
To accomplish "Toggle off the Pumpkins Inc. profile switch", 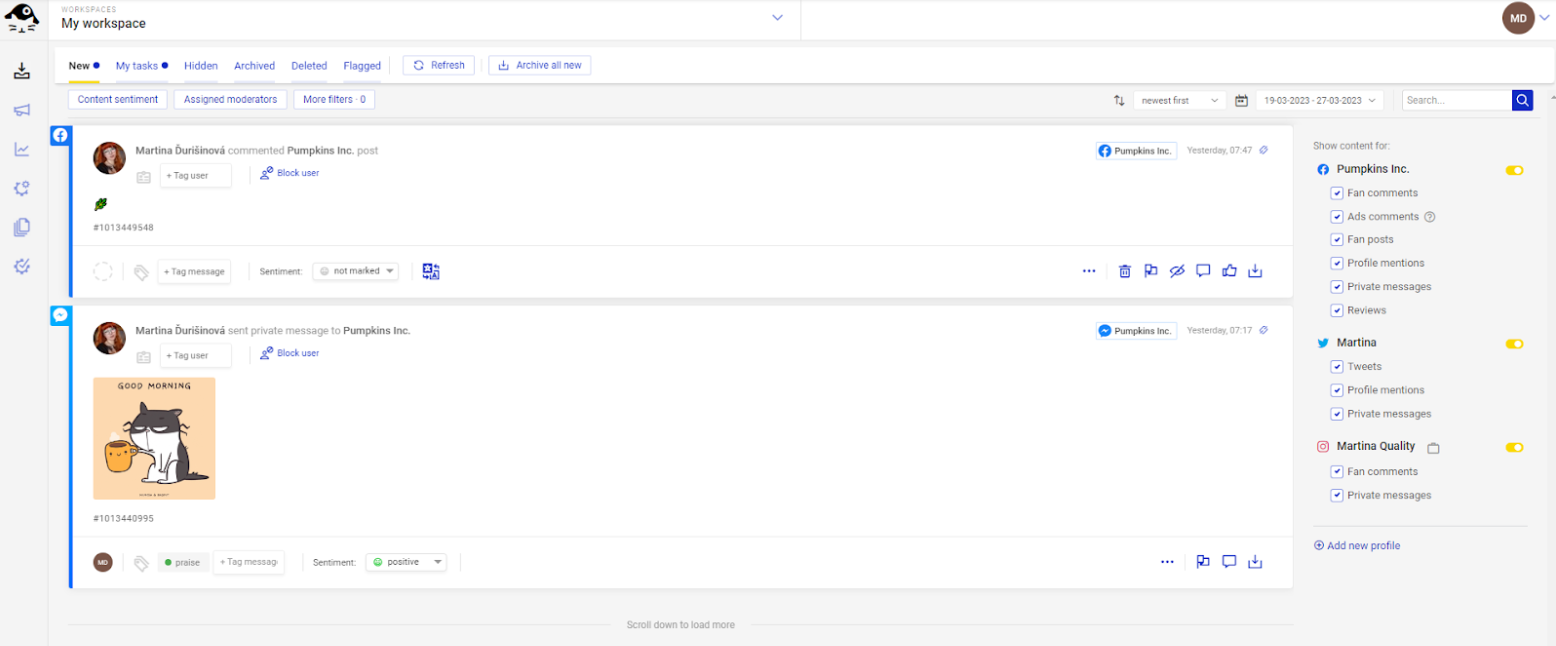I will coord(1514,170).
